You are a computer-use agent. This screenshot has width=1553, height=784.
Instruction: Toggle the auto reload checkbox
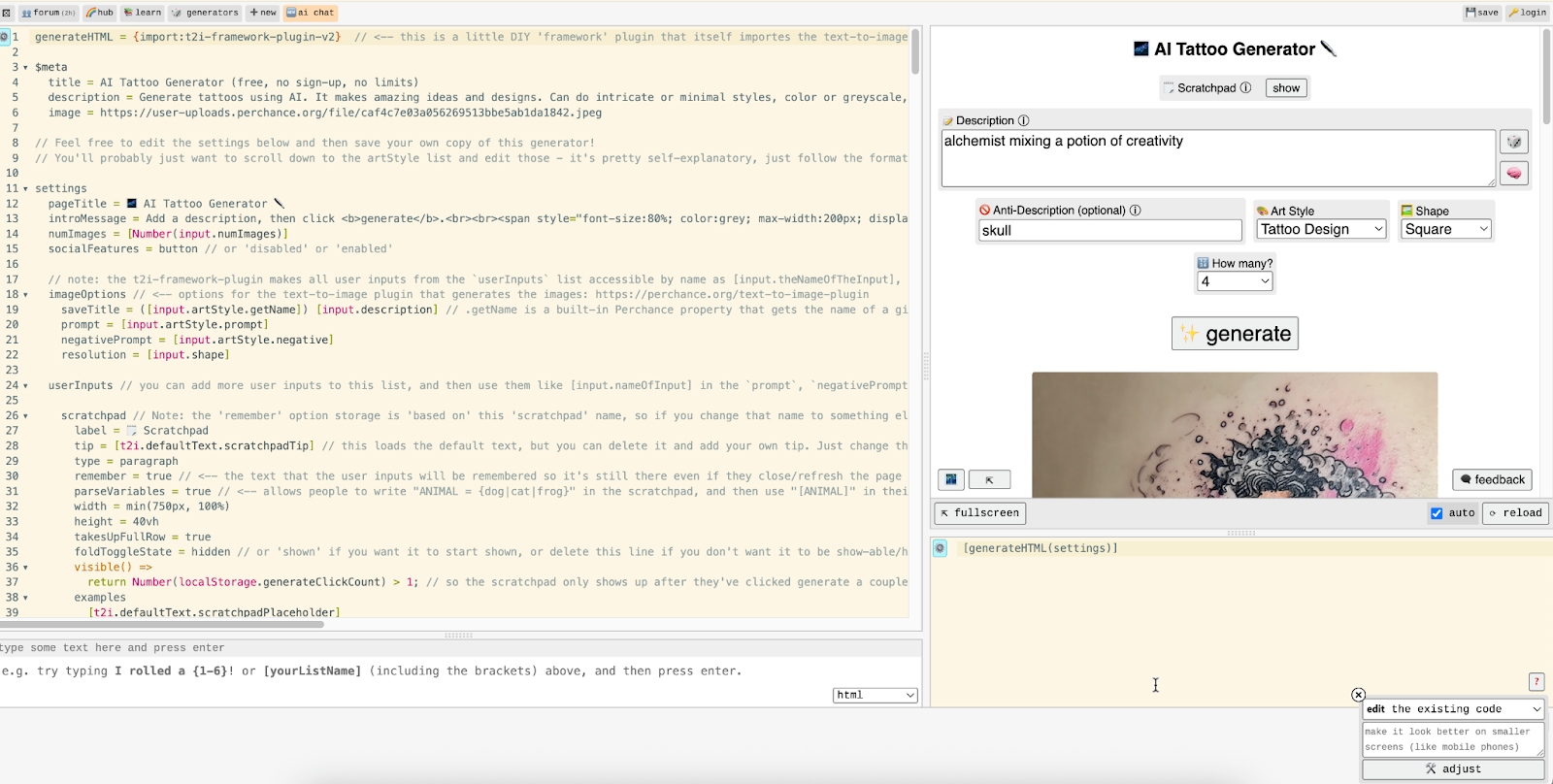(x=1437, y=513)
